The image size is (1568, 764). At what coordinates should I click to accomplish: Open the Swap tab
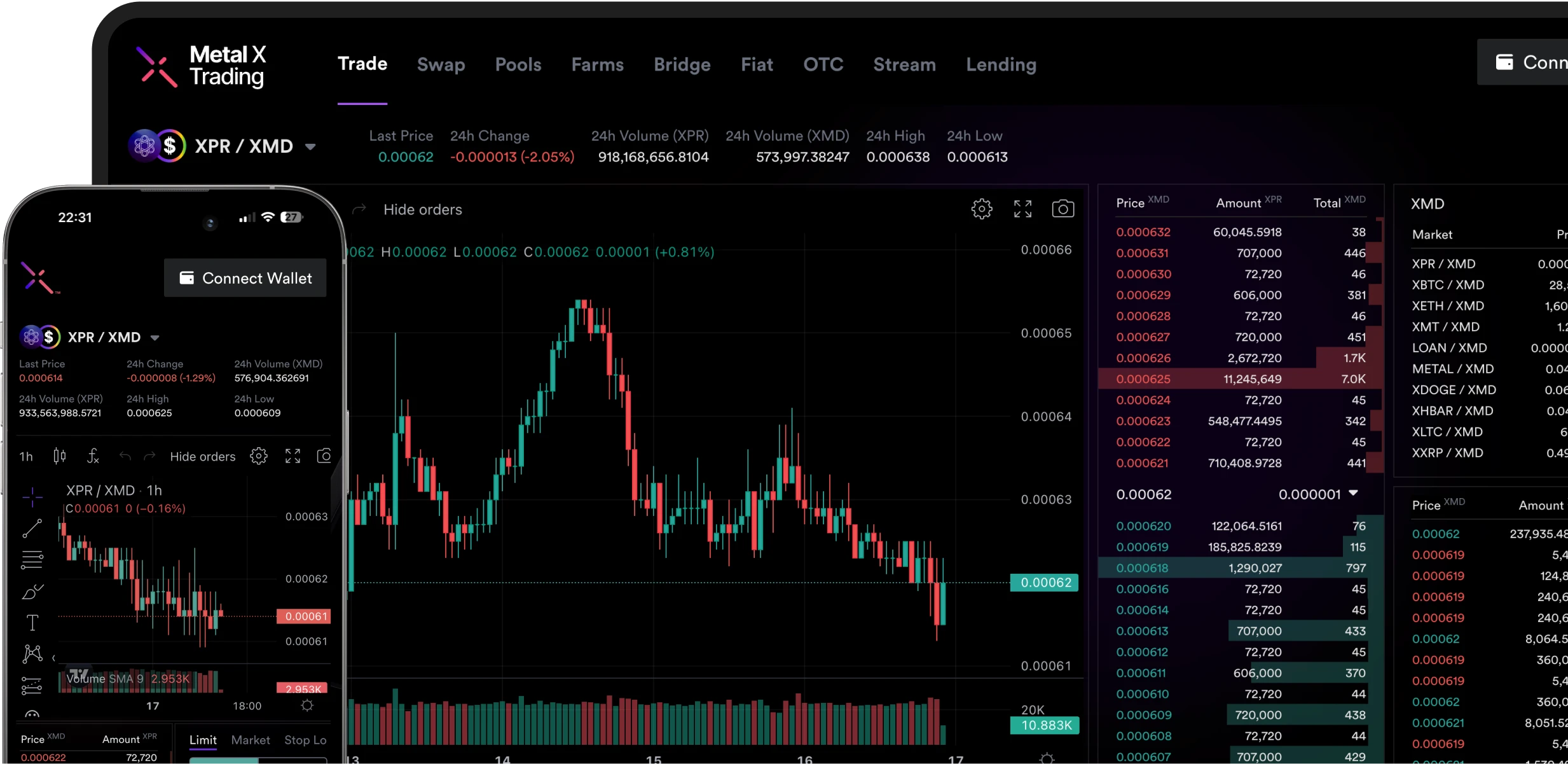[441, 64]
